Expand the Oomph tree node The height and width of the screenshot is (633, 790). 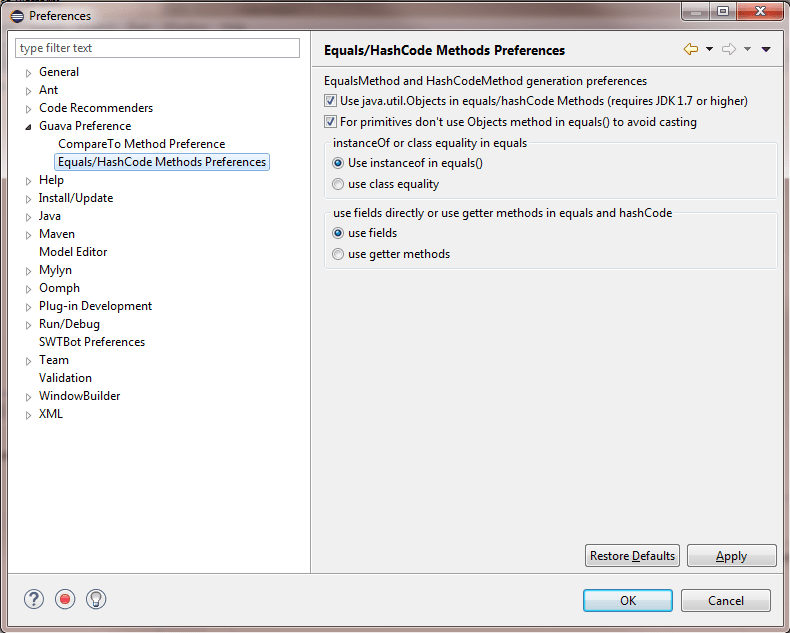click(x=29, y=289)
